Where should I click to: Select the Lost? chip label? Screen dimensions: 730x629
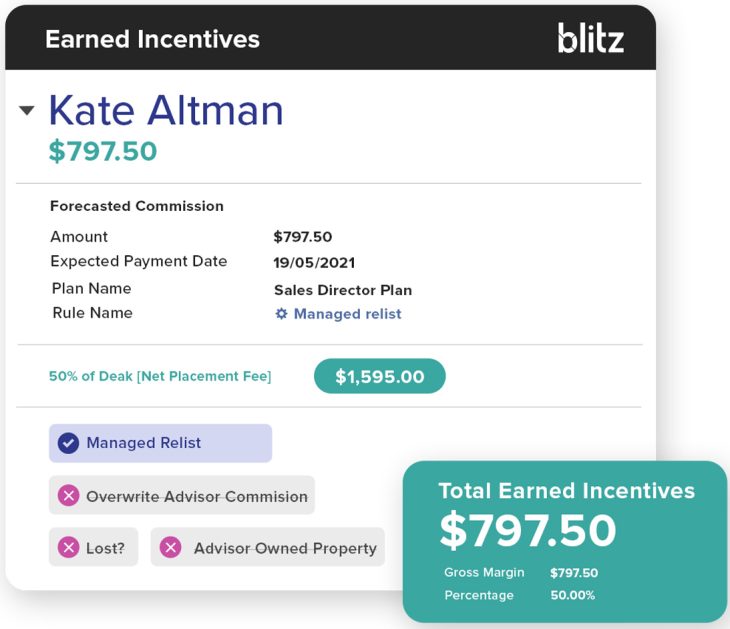(105, 548)
